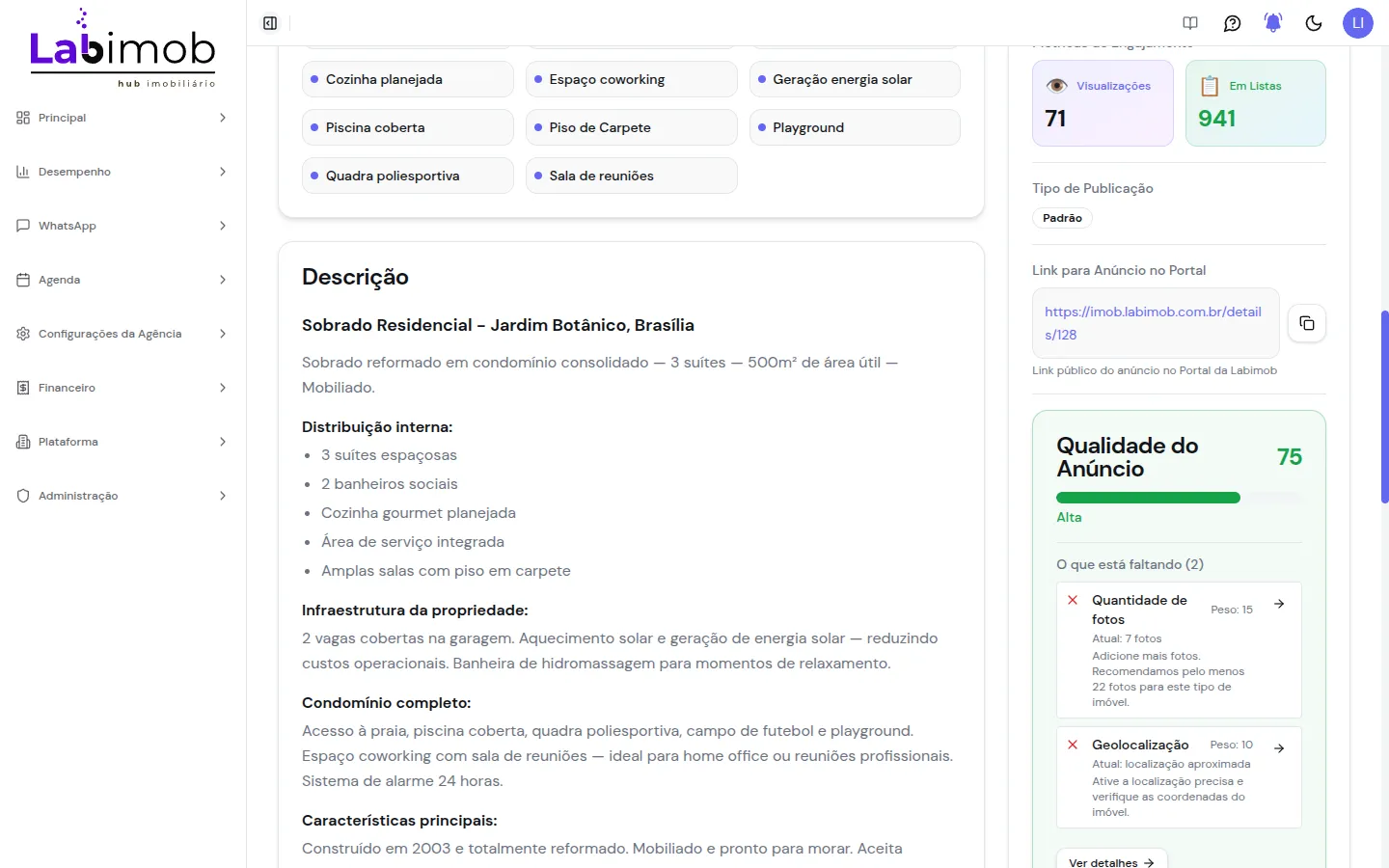Open the WhatsApp menu item
Screen dimensions: 1389x868
[123, 226]
